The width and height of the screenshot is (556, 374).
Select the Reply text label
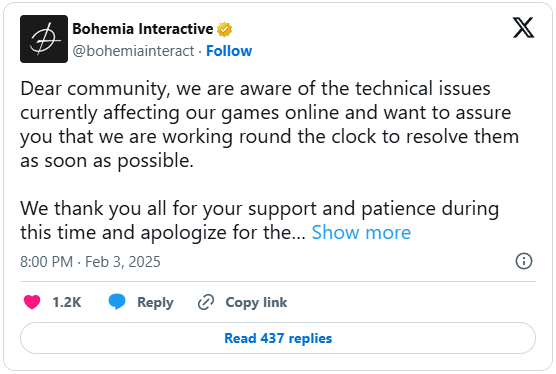155,303
